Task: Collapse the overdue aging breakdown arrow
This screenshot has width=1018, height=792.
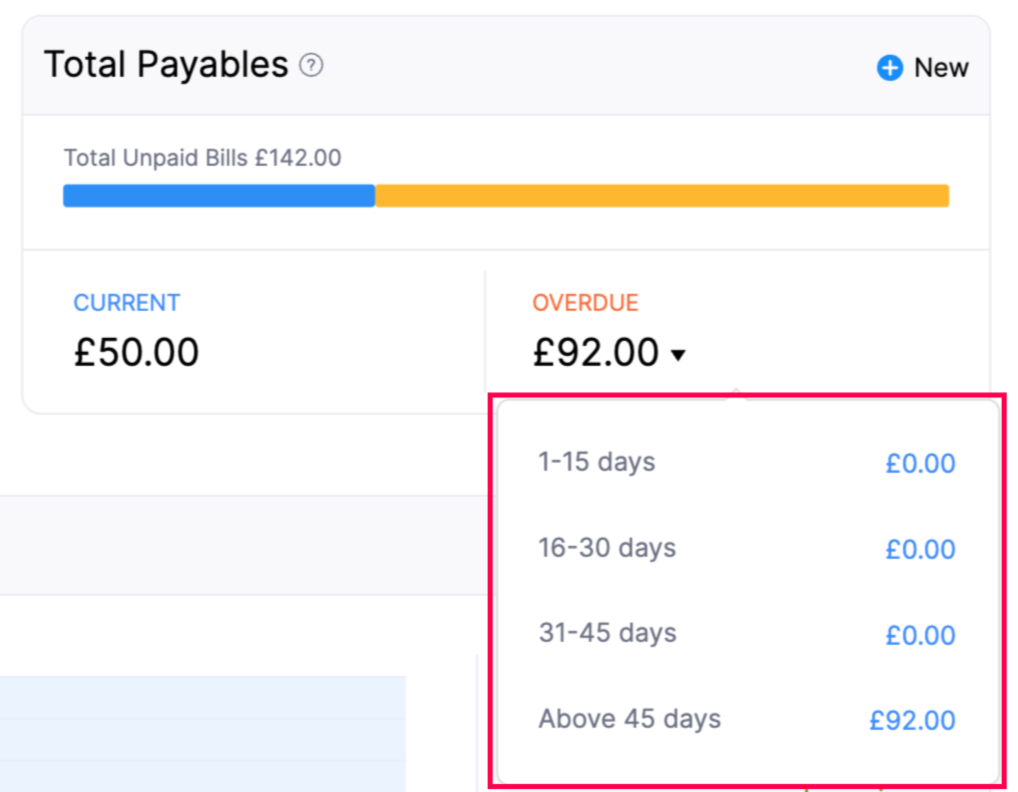Action: point(679,355)
